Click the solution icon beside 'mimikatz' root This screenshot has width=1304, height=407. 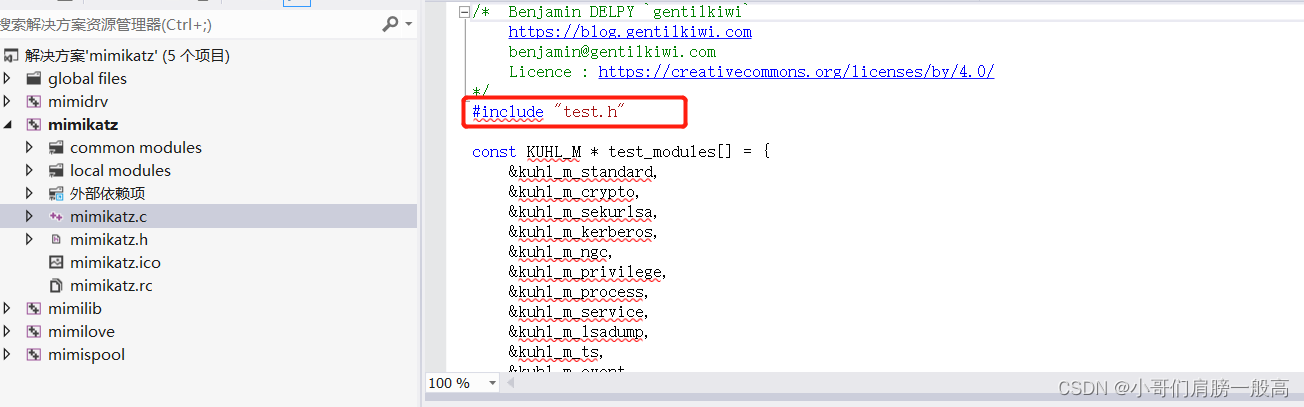click(12, 56)
